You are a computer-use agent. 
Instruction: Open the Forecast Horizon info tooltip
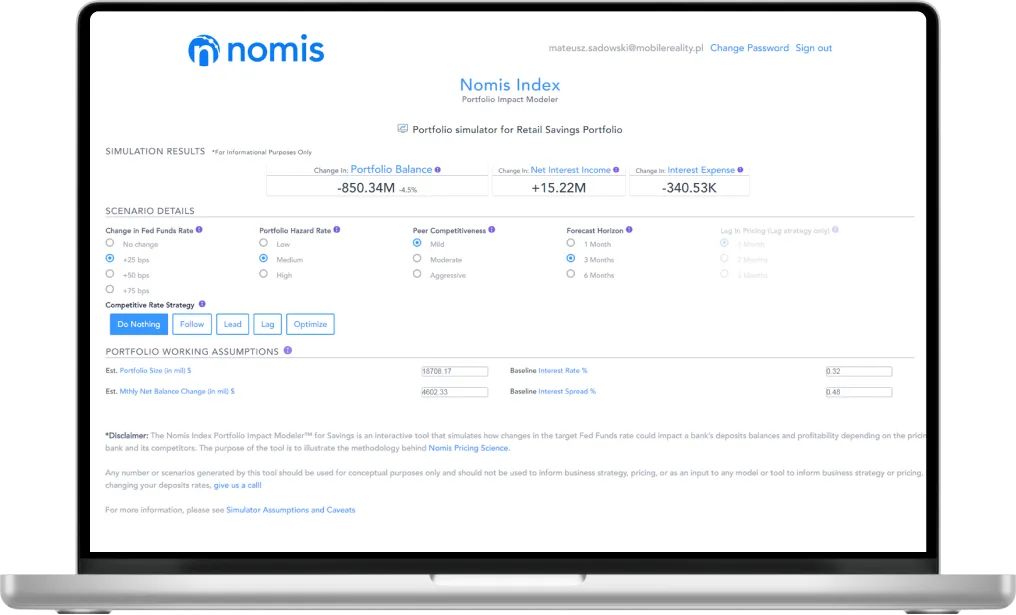[630, 229]
